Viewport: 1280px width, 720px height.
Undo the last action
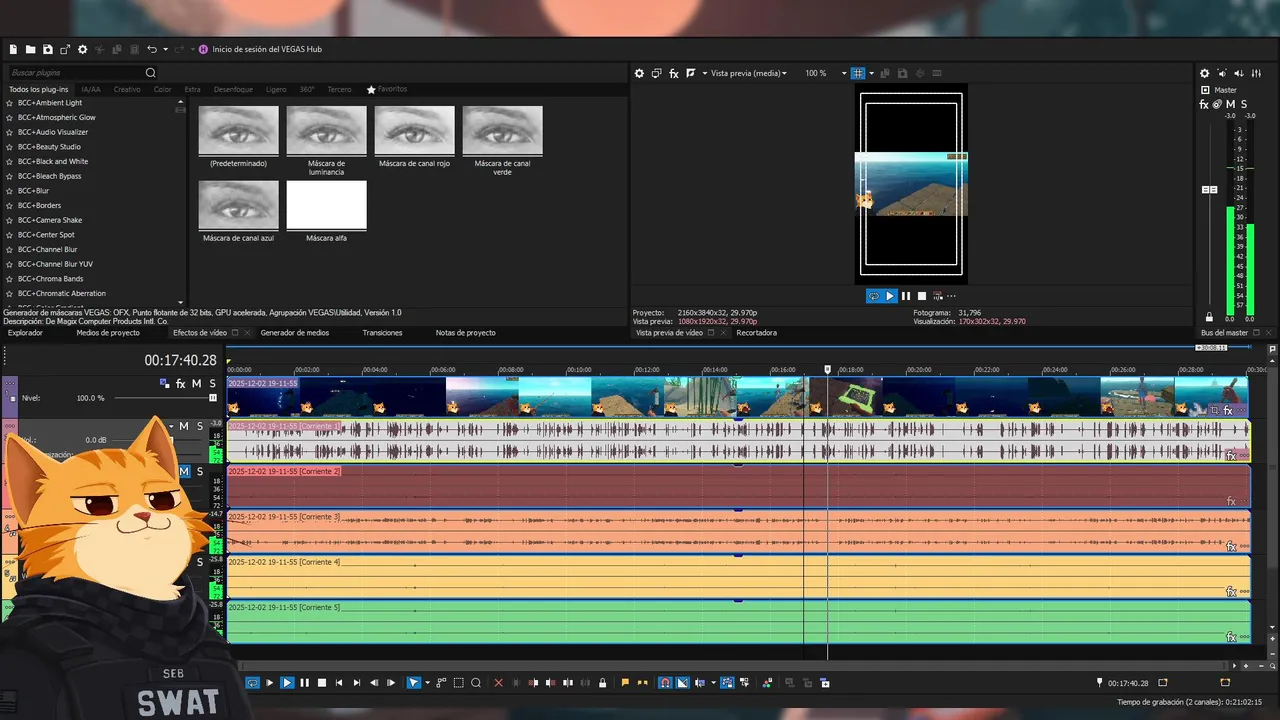pos(152,49)
